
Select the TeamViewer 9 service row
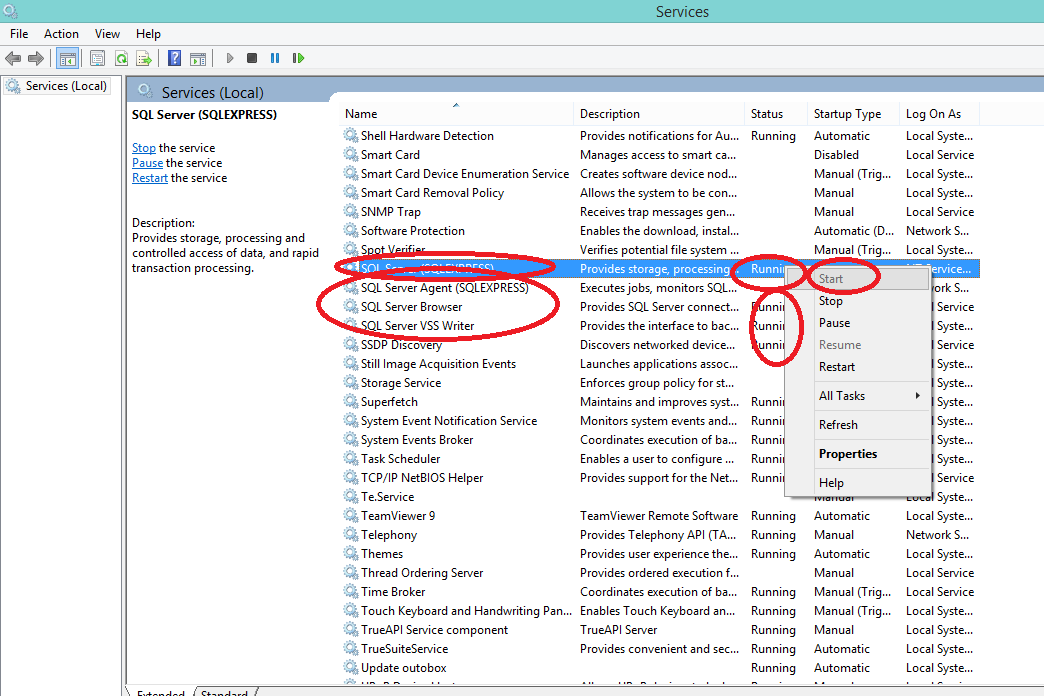pyautogui.click(x=659, y=516)
